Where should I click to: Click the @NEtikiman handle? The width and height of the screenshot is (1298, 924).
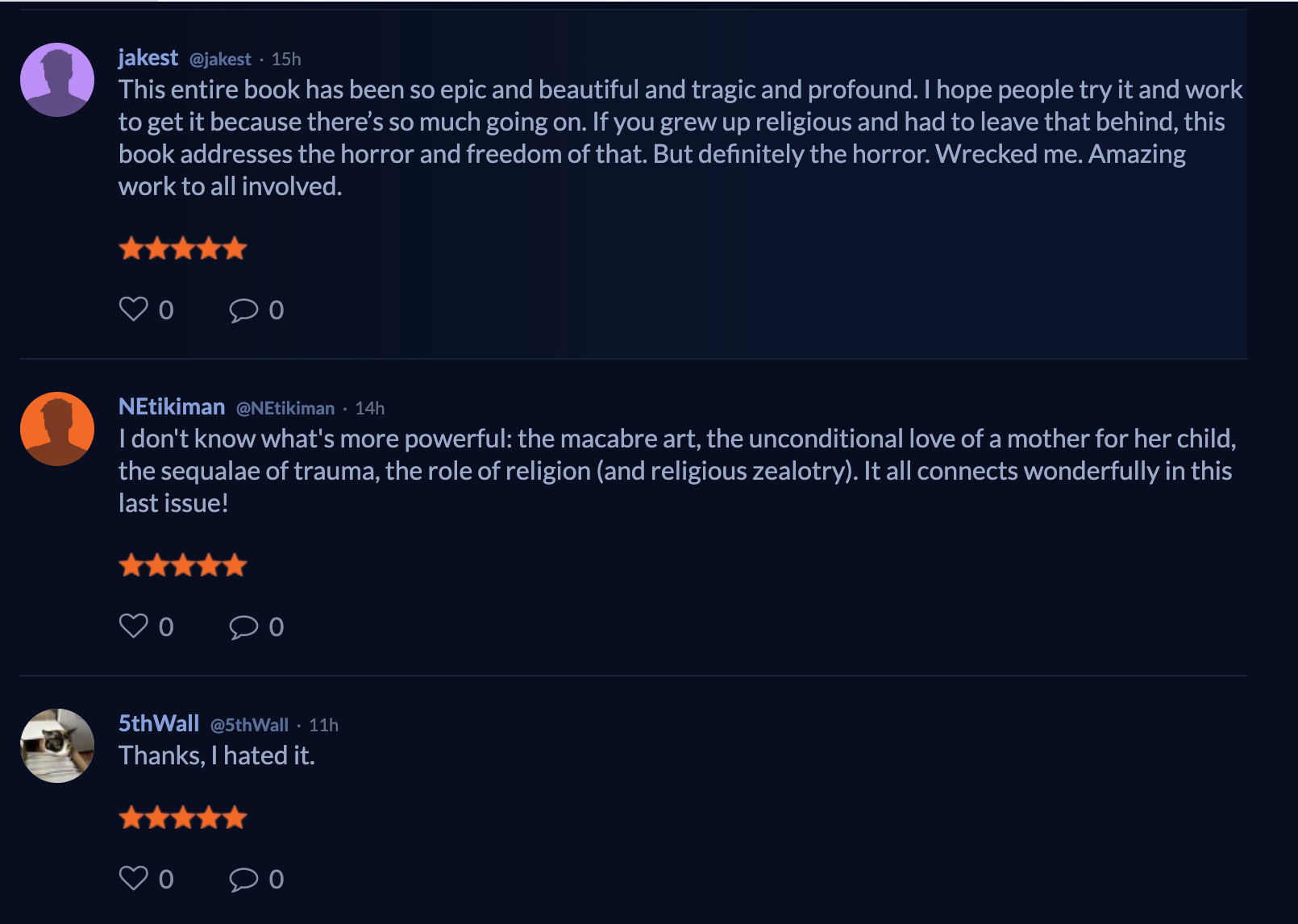(285, 409)
